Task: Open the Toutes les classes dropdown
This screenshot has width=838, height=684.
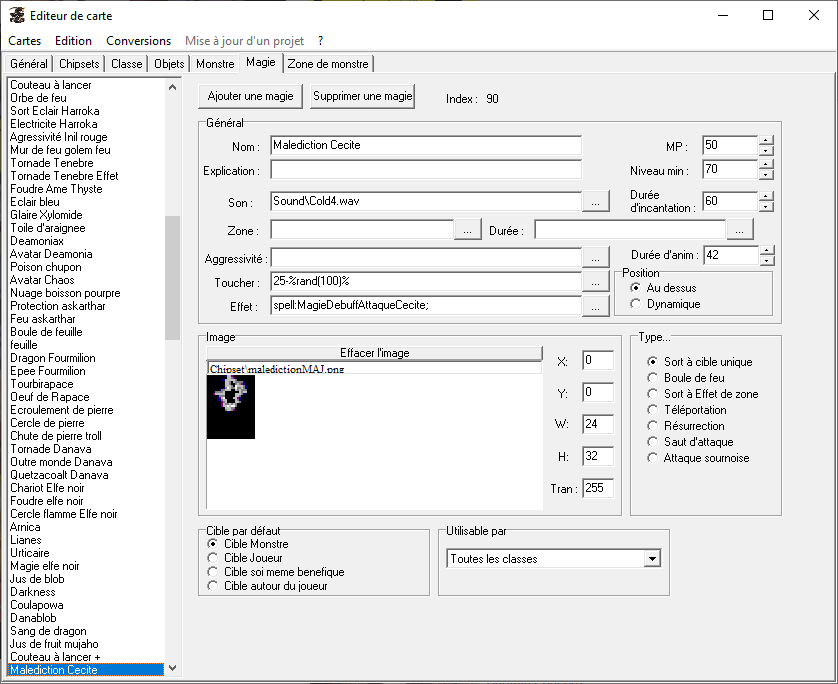Action: pos(652,559)
